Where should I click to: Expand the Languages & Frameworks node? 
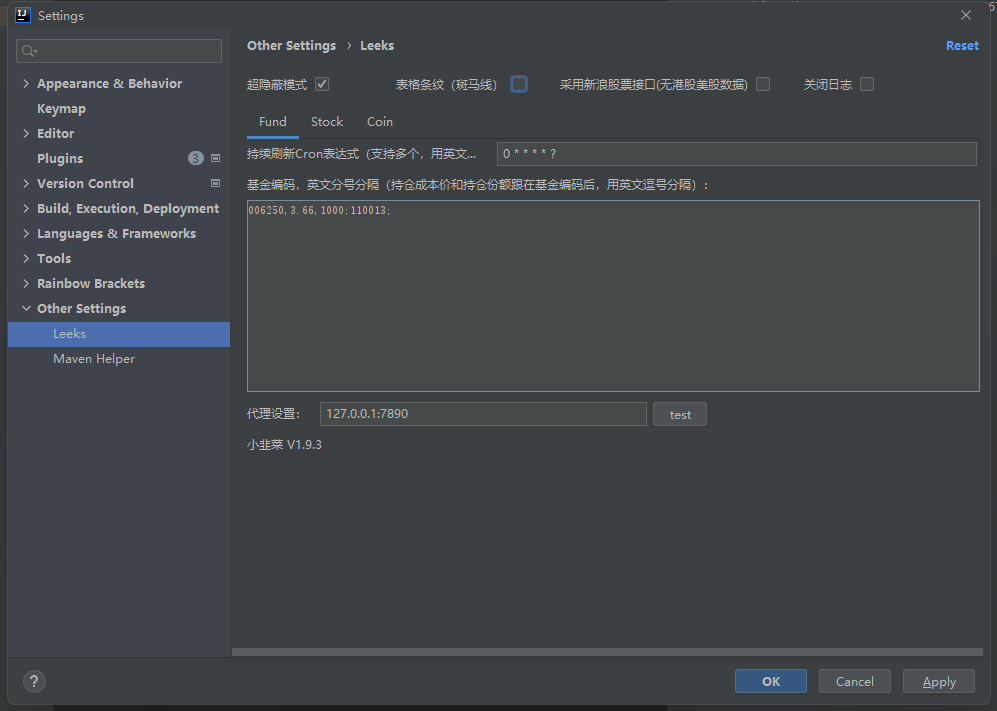26,233
